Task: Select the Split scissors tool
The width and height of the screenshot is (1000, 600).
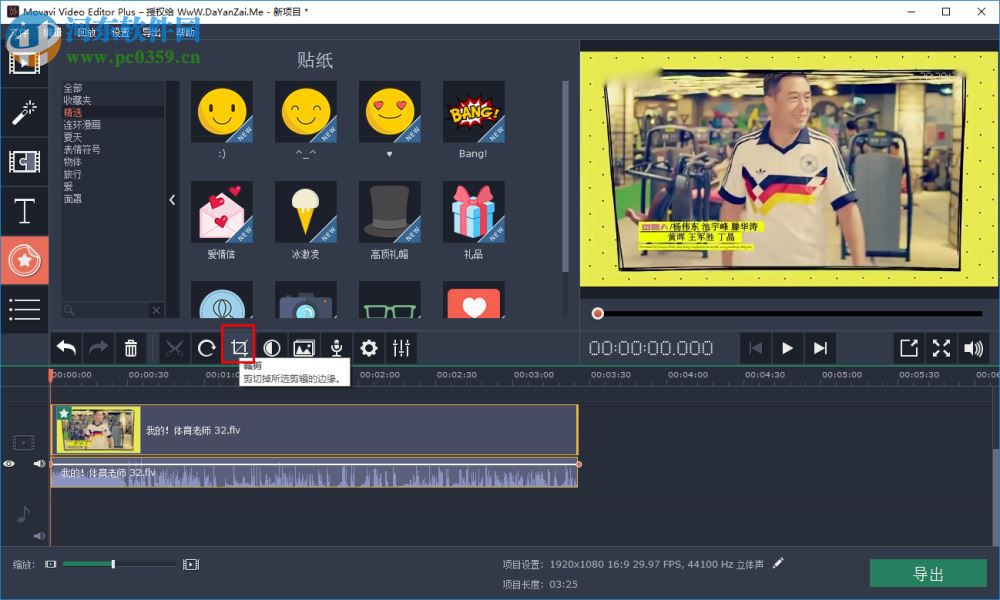Action: click(x=173, y=348)
